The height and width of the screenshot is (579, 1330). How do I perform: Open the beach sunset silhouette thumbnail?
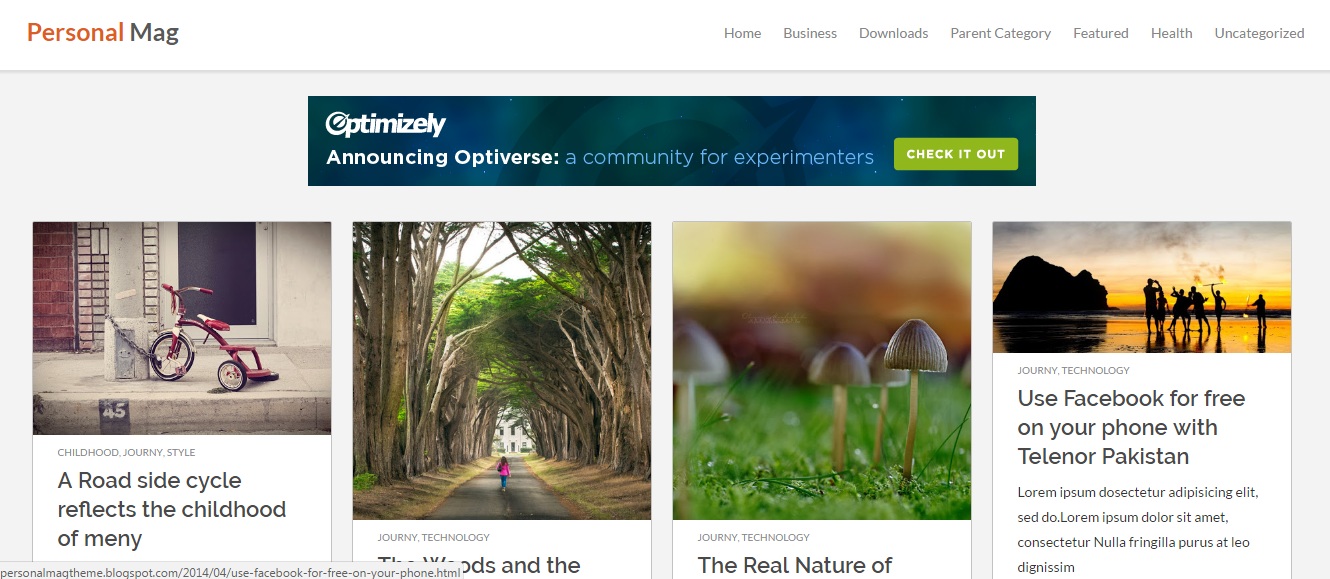click(x=1142, y=288)
